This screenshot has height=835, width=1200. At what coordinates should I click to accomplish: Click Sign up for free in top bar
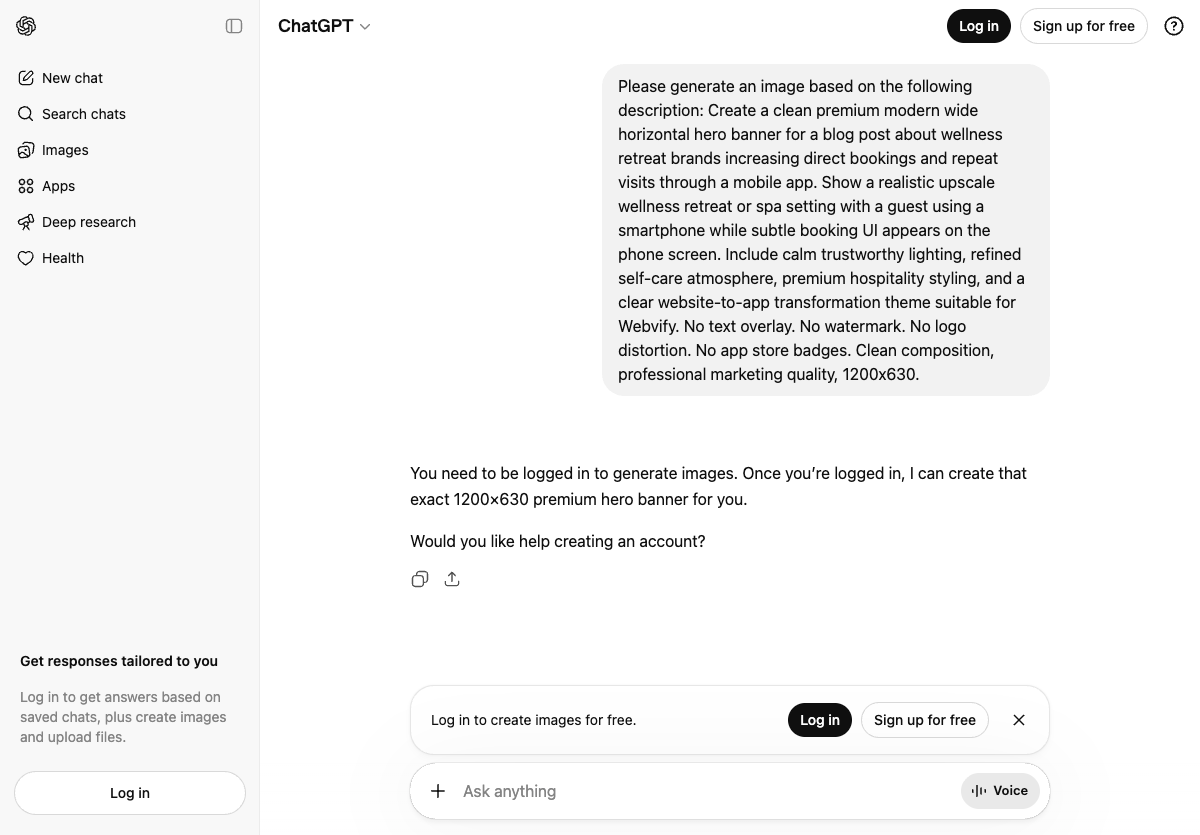tap(1083, 26)
